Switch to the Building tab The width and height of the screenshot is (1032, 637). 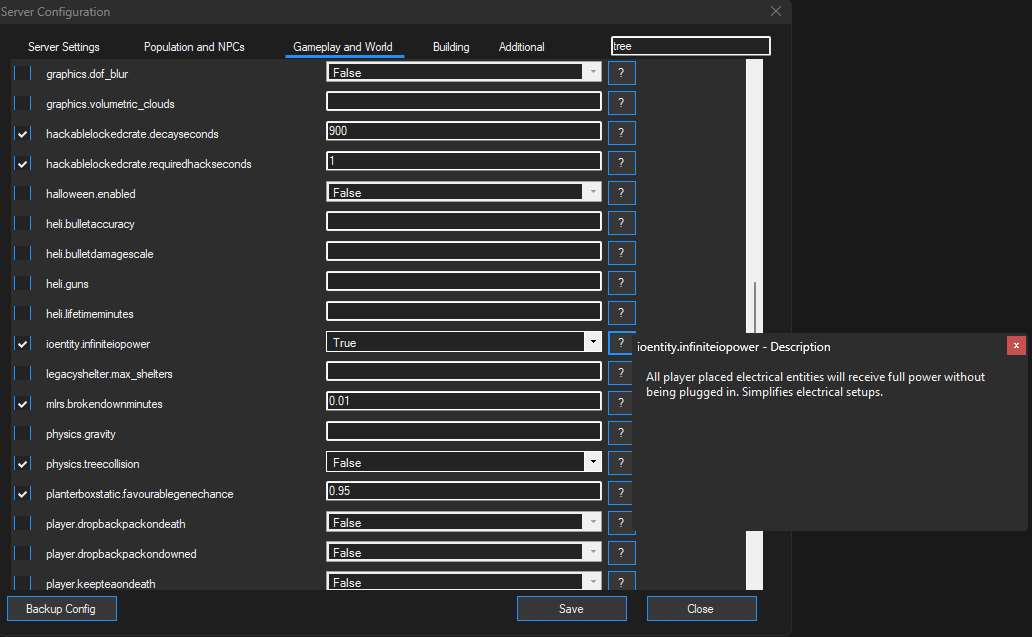click(450, 46)
